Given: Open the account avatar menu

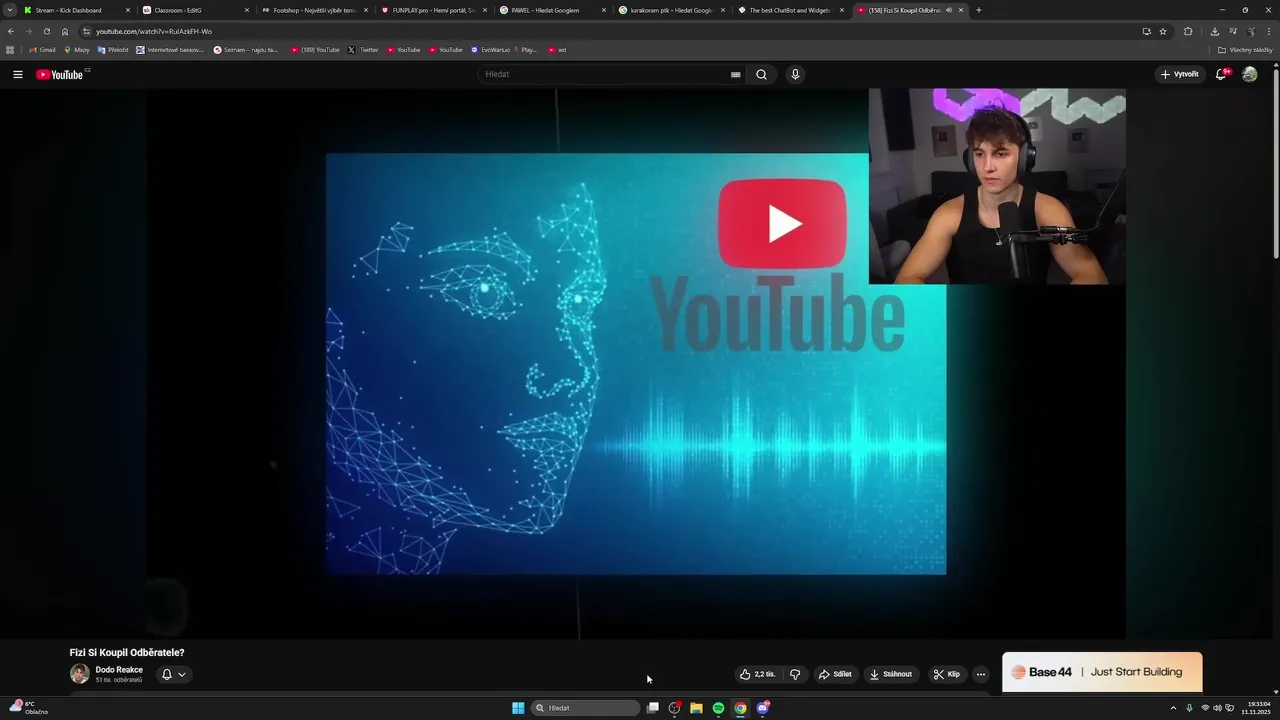Looking at the screenshot, I should pyautogui.click(x=1249, y=74).
